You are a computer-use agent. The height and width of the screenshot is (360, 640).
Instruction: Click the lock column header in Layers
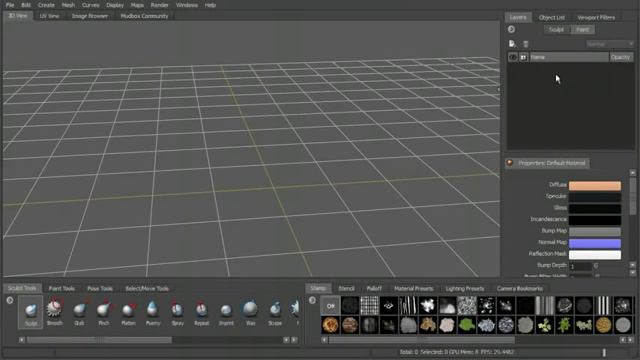click(524, 57)
